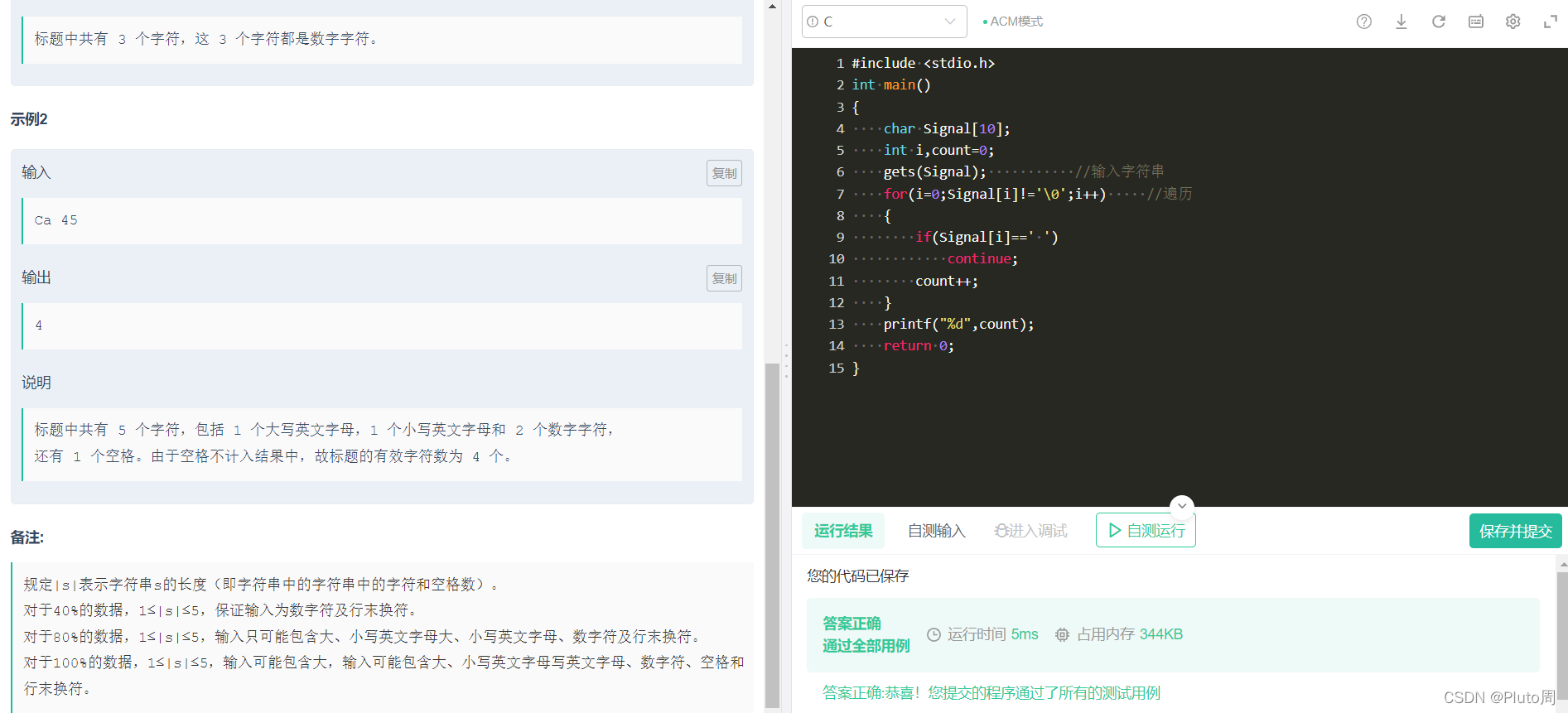Reset code with the refresh icon
Screen dimensions: 1568x713
click(x=1438, y=22)
